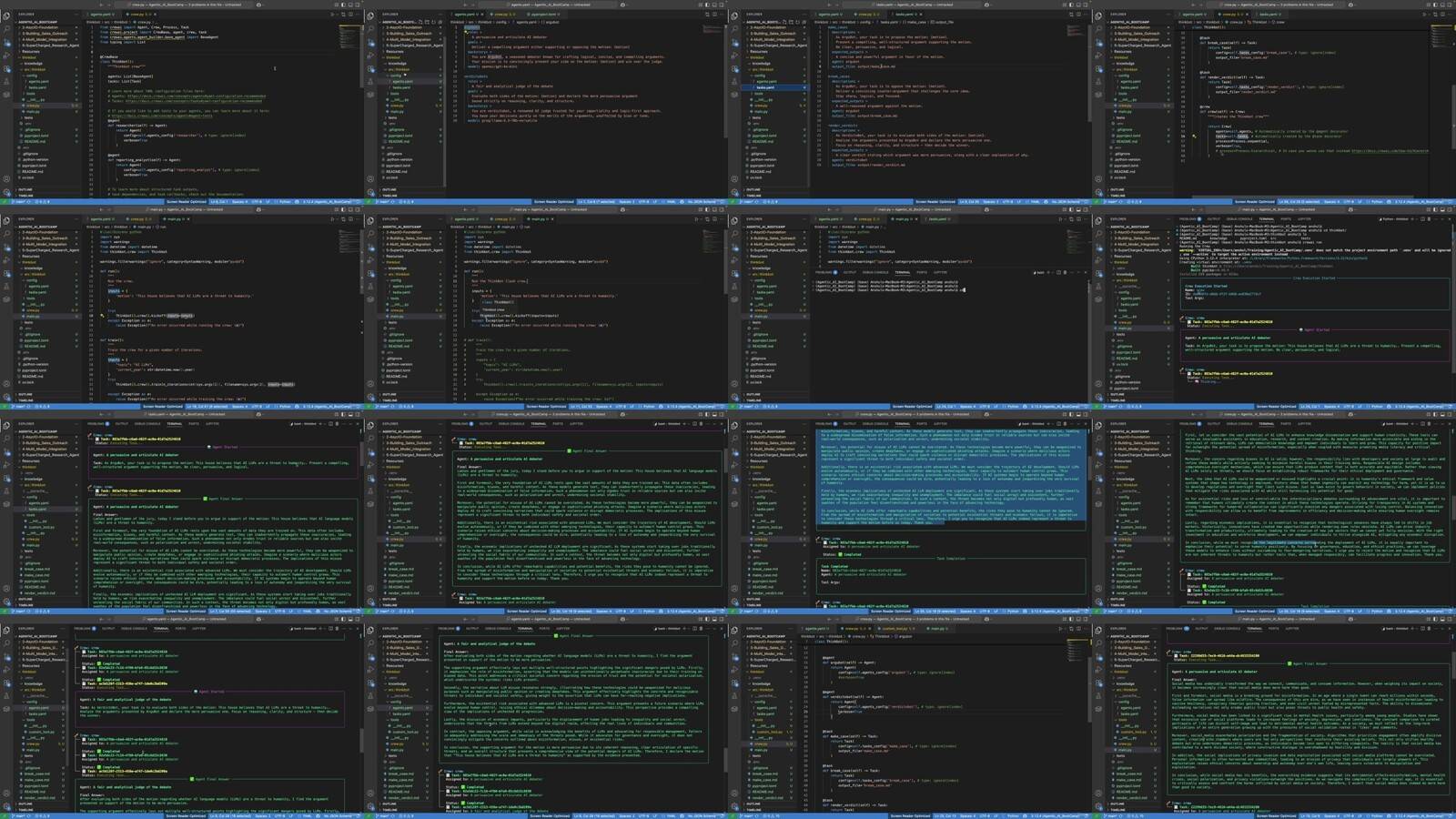
Task: Open the Search view in the Activity Bar
Action: (x=6, y=30)
